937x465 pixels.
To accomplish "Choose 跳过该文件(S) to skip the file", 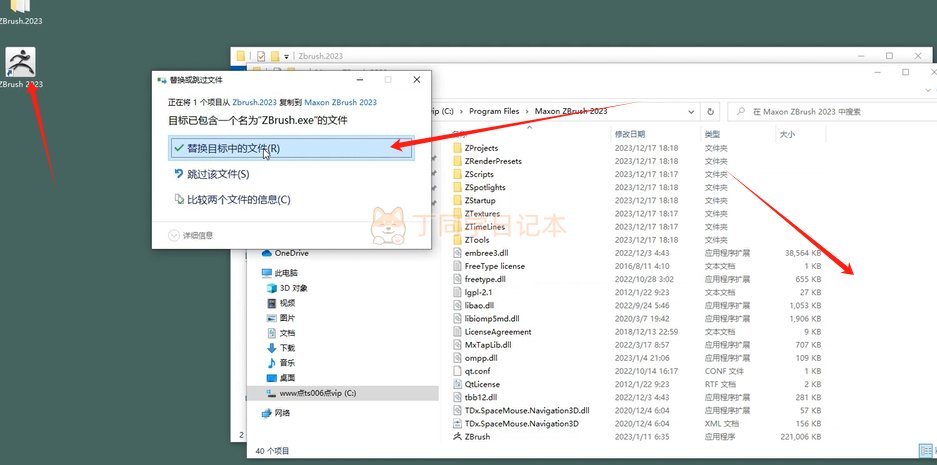I will pyautogui.click(x=218, y=174).
